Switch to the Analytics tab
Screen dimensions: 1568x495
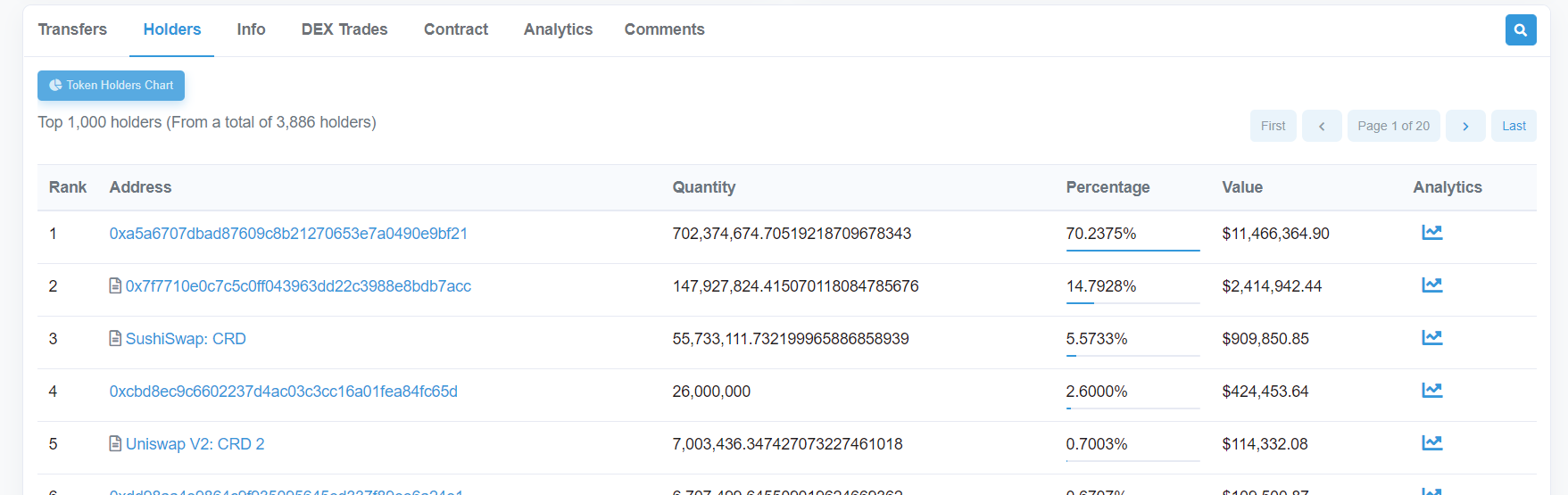(x=558, y=29)
